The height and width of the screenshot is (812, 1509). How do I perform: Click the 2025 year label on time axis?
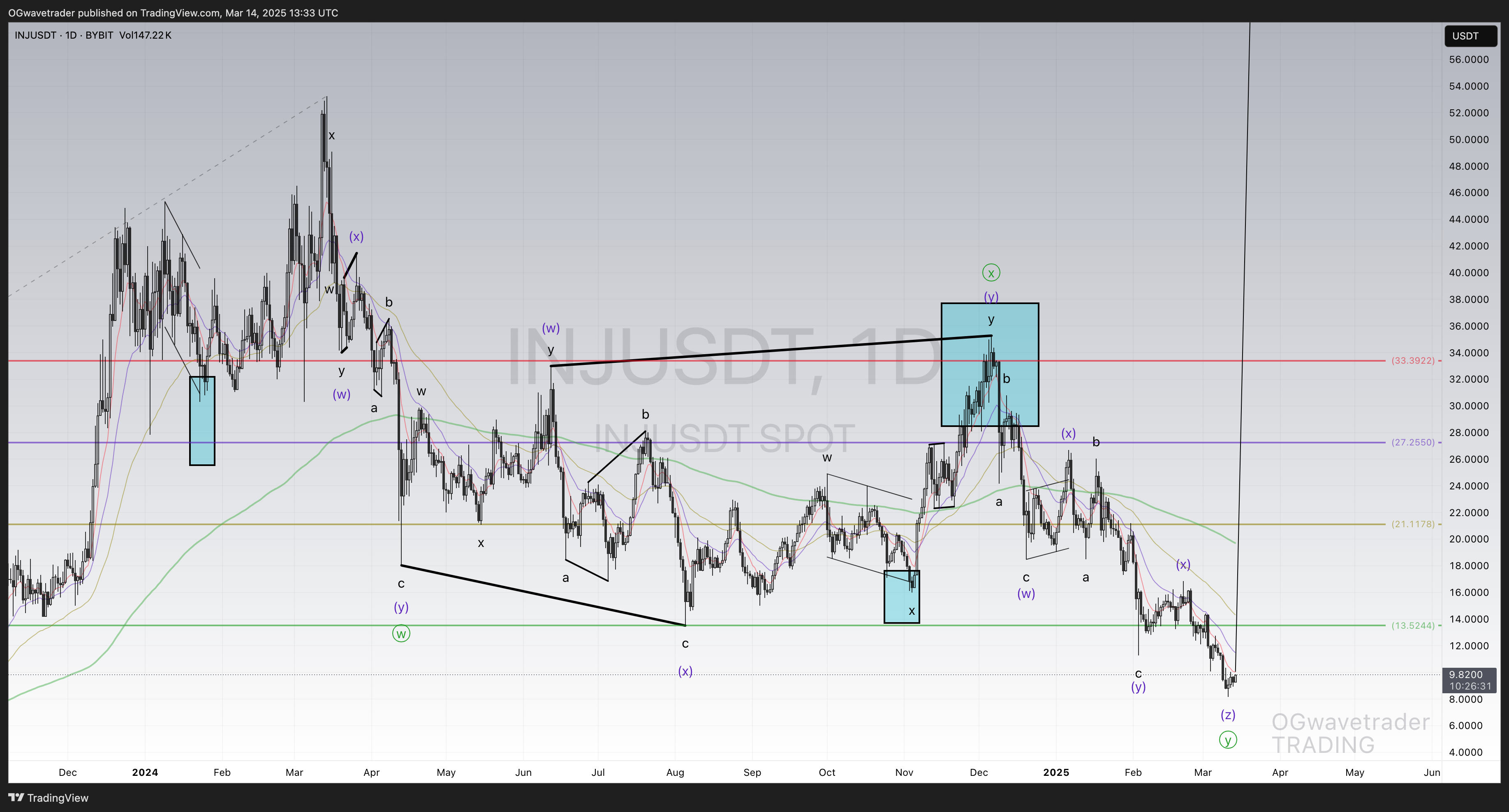pos(1056,772)
